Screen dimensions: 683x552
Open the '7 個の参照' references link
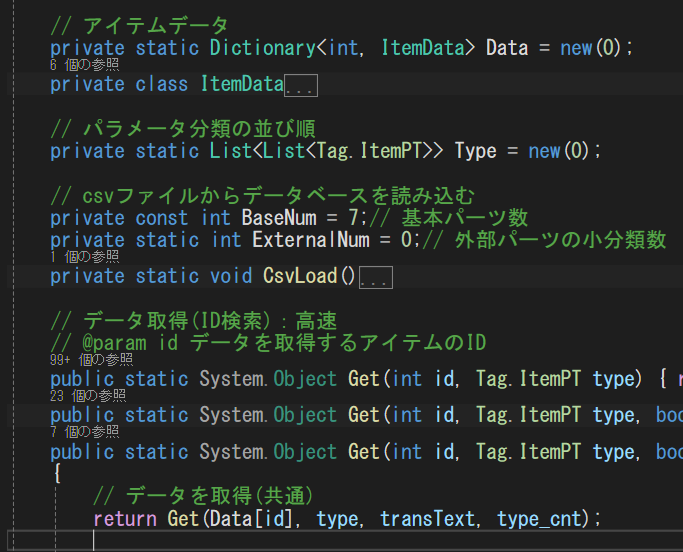coord(85,432)
